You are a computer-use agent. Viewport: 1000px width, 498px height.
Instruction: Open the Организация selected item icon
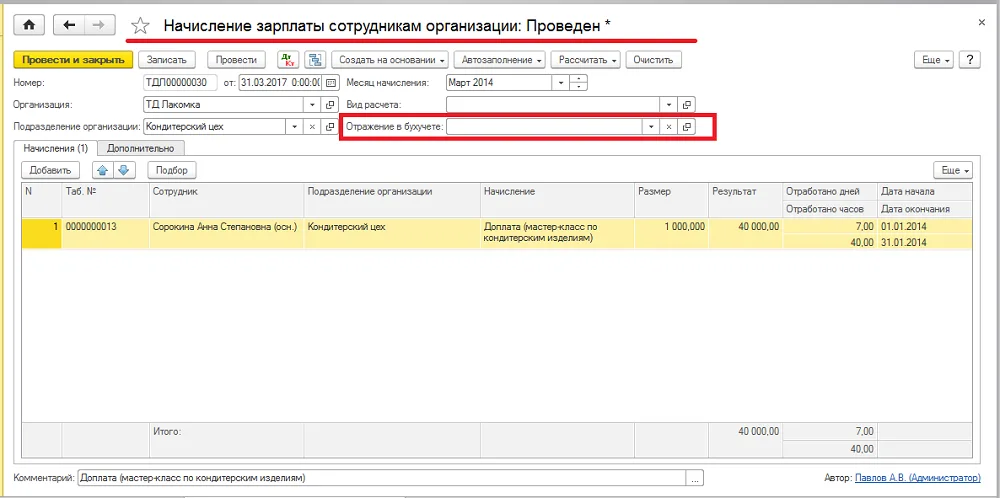coord(330,105)
